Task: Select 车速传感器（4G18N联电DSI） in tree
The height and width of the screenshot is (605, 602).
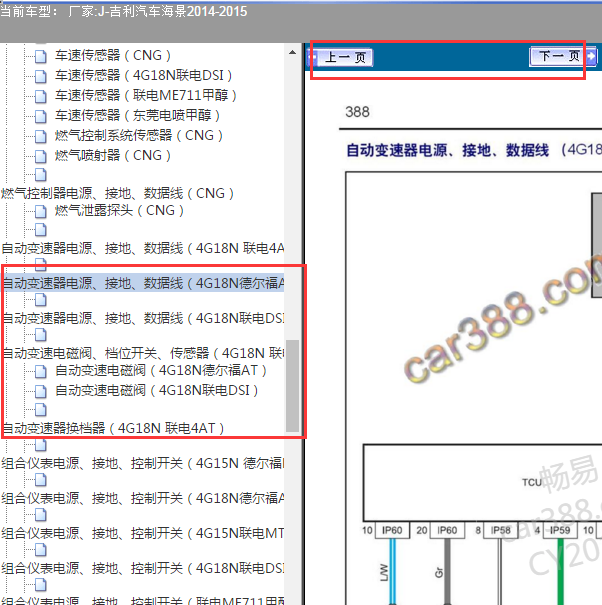Action: tap(144, 75)
